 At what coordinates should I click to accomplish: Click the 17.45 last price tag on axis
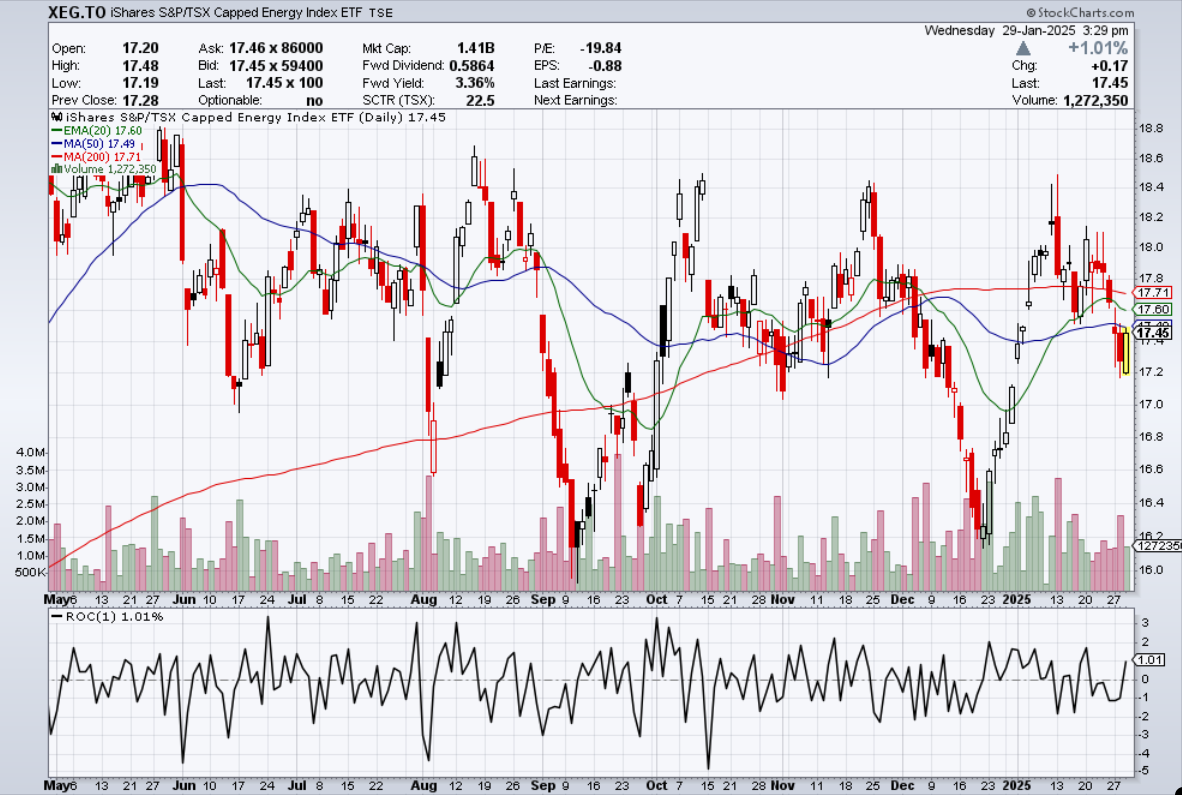click(1154, 333)
